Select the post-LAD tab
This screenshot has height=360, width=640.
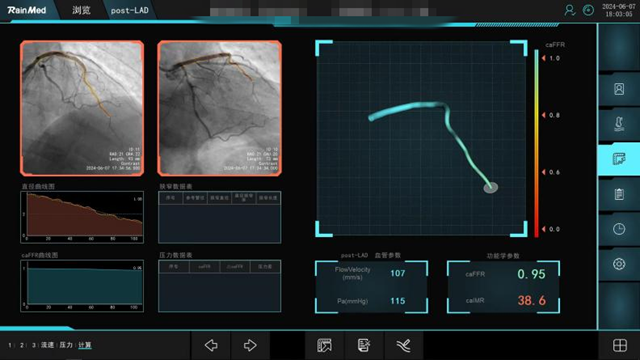(129, 11)
